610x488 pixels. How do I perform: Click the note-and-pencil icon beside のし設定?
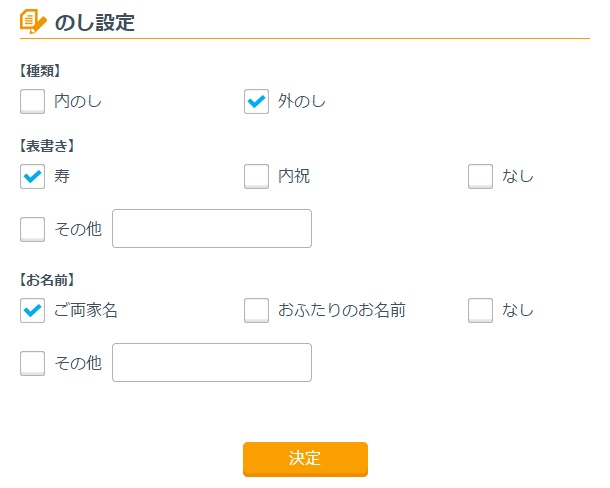pyautogui.click(x=33, y=21)
